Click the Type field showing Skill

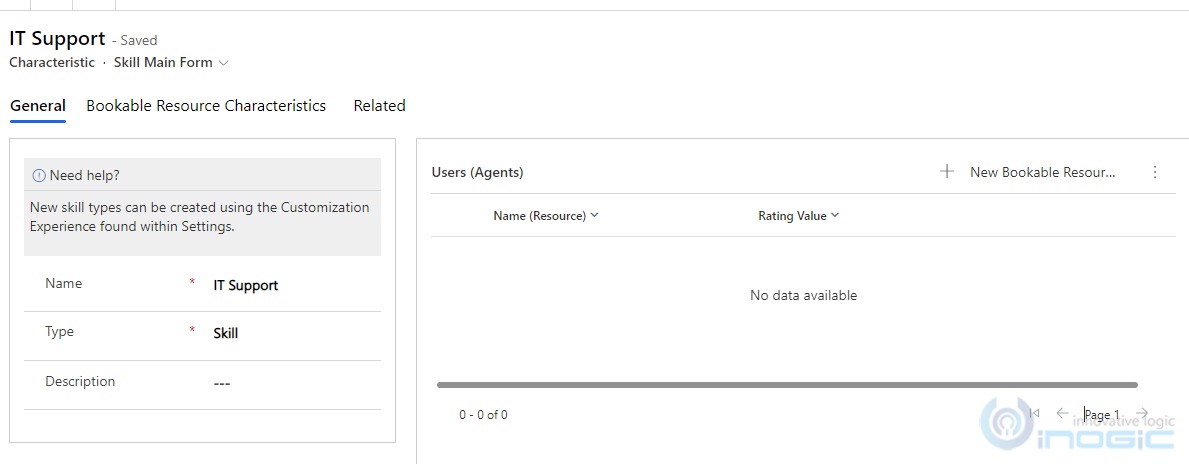[x=202, y=334]
